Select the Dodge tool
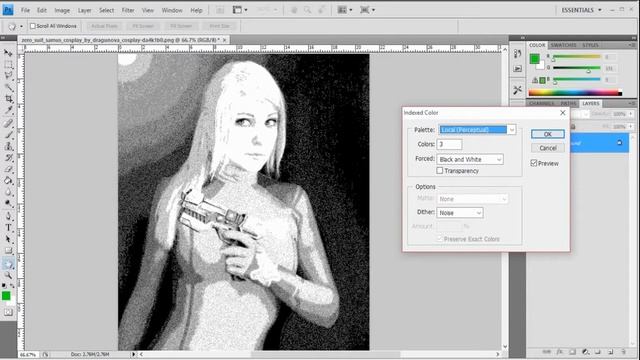This screenshot has height=360, width=640. (8, 203)
